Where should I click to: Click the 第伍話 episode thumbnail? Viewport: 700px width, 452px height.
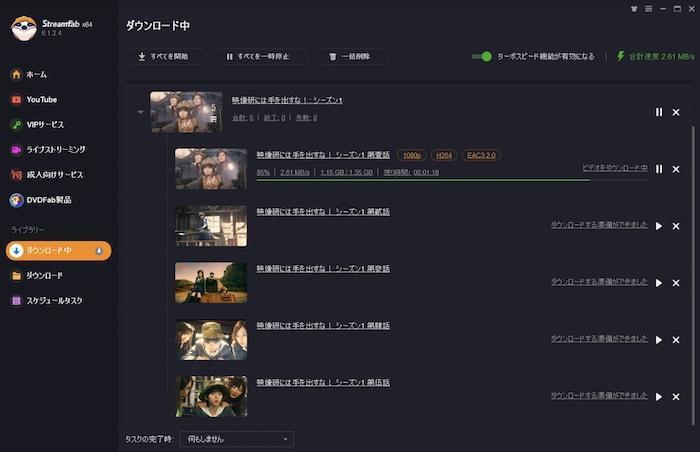tap(211, 397)
